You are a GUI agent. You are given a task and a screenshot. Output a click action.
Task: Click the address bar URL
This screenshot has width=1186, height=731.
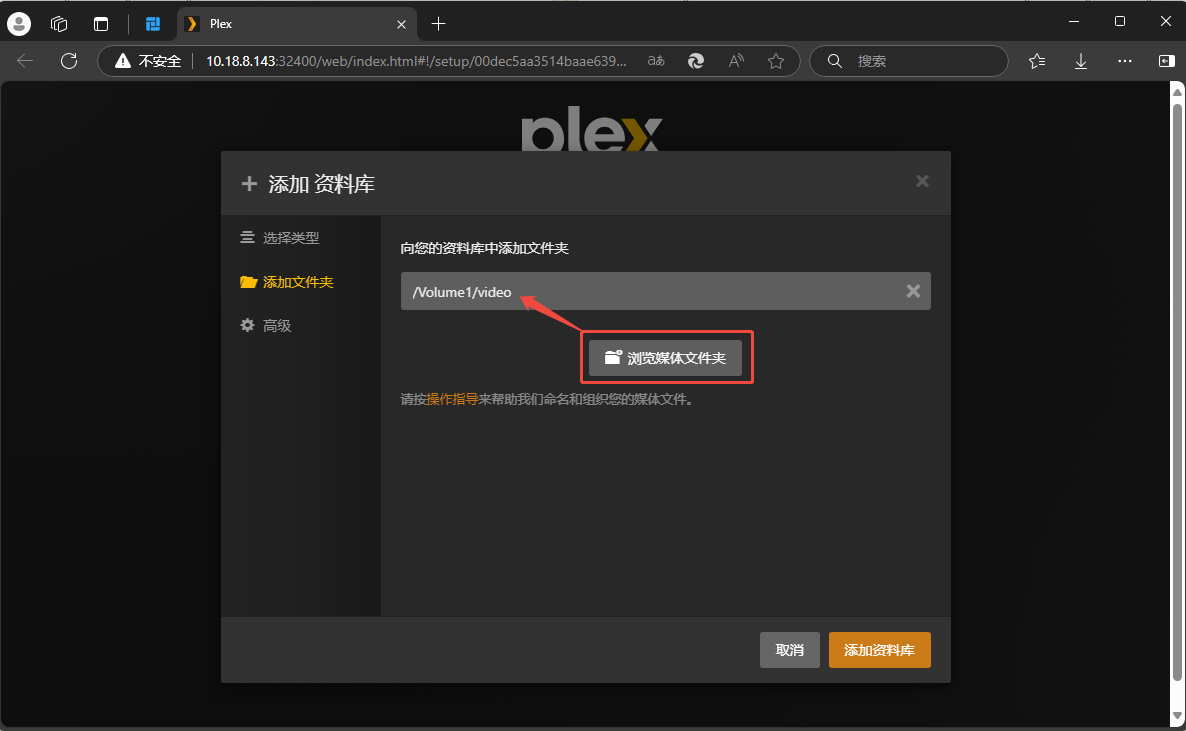416,61
